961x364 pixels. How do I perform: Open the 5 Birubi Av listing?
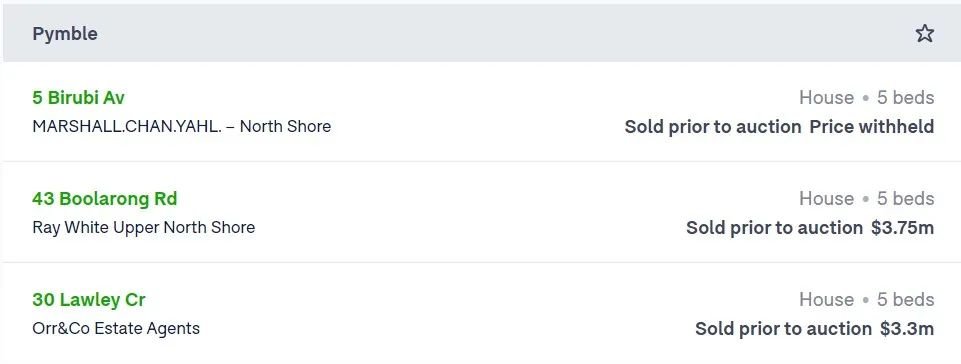[78, 97]
